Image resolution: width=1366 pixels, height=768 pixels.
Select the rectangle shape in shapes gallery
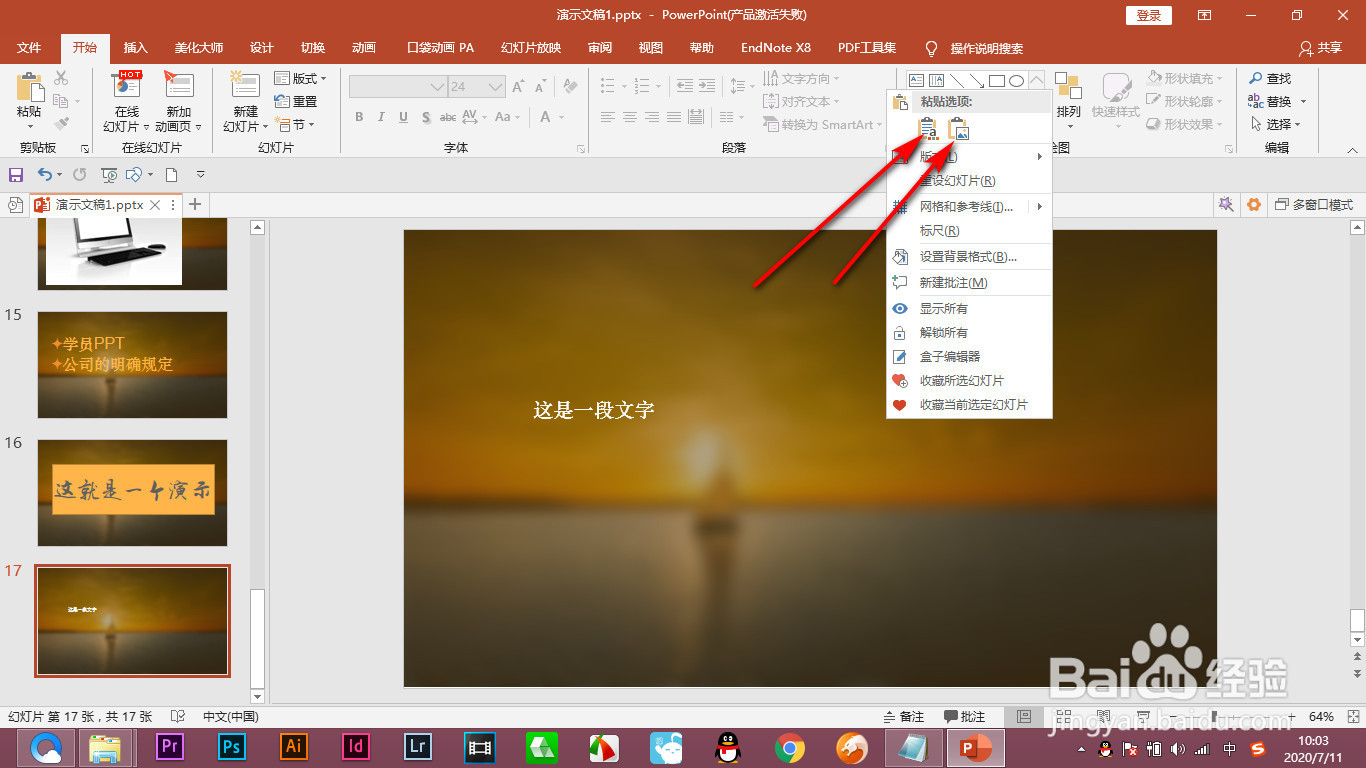click(997, 80)
